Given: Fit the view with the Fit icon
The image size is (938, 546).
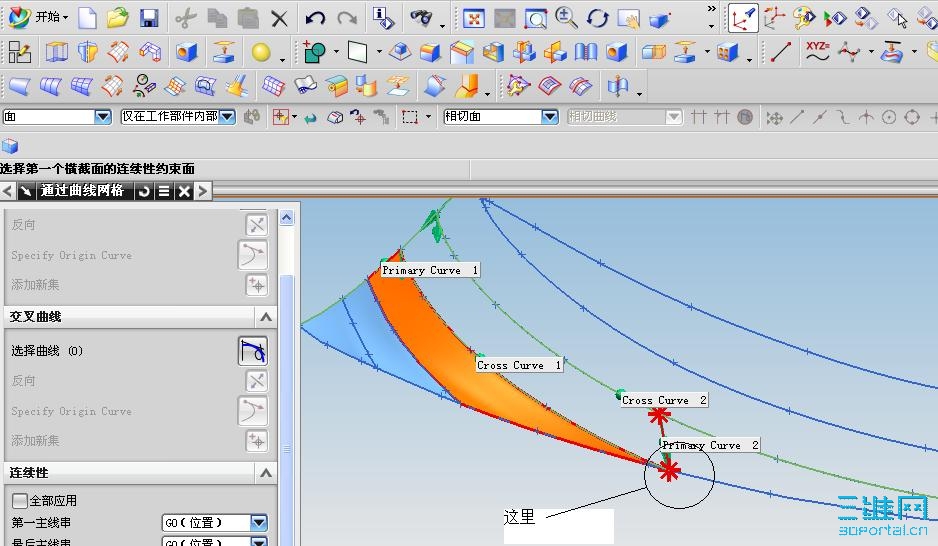Looking at the screenshot, I should (474, 19).
